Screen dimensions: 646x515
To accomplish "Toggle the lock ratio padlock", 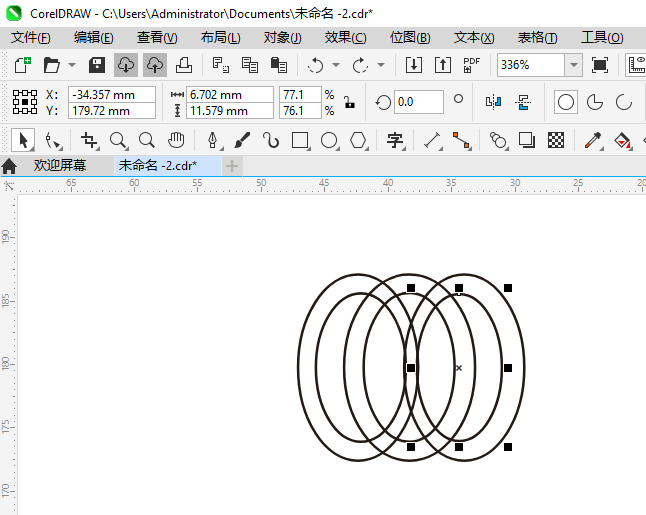I will [349, 102].
